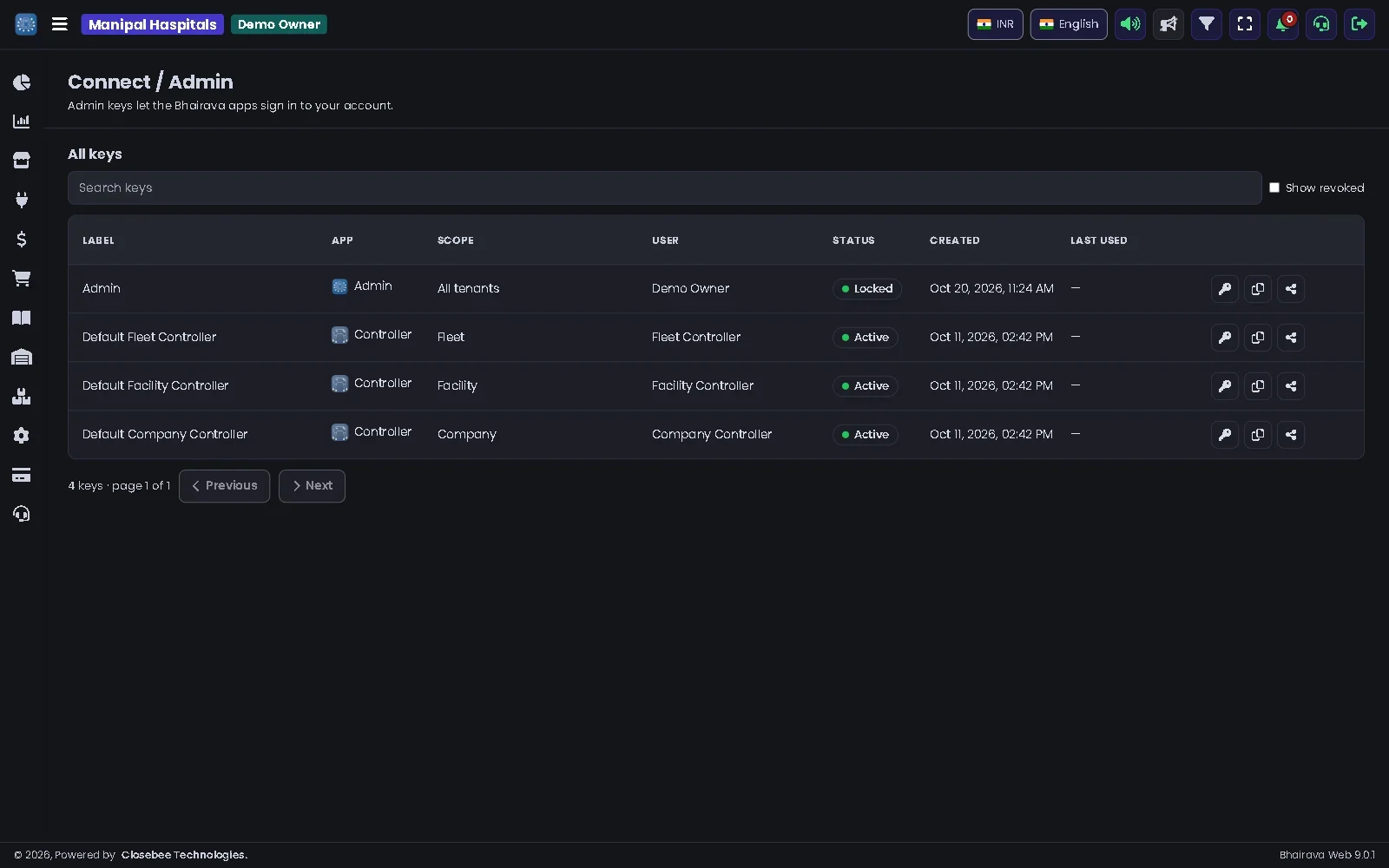Share the Admin key
The height and width of the screenshot is (868, 1389).
(1291, 289)
